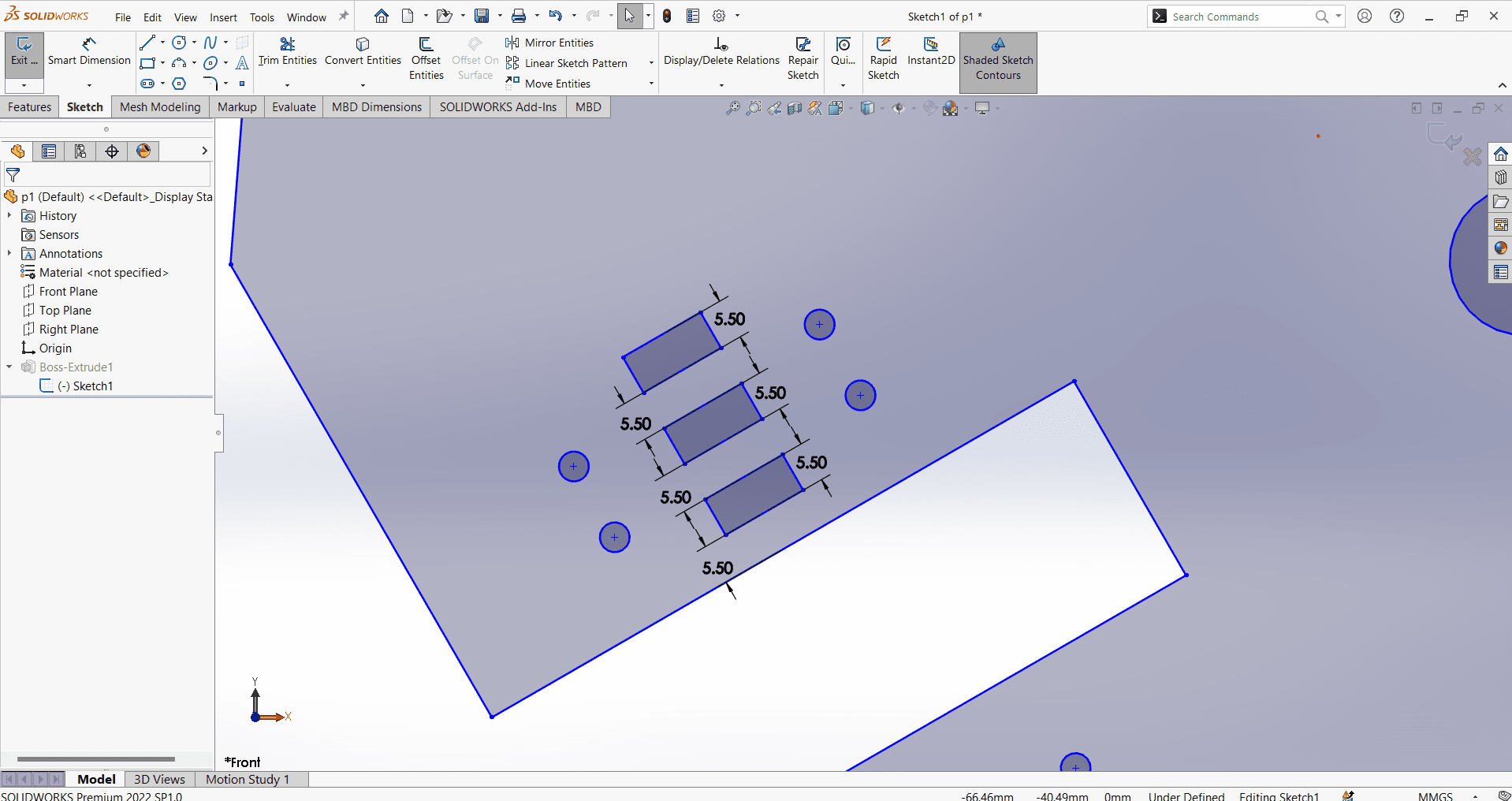Screen dimensions: 1512x801
Task: Select the Straight Slot tool
Action: [x=147, y=84]
